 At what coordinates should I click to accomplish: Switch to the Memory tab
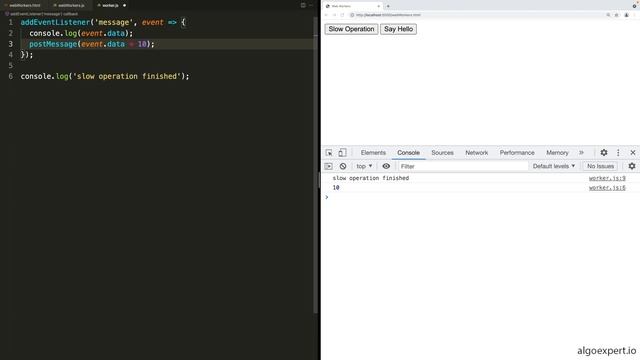tap(557, 153)
